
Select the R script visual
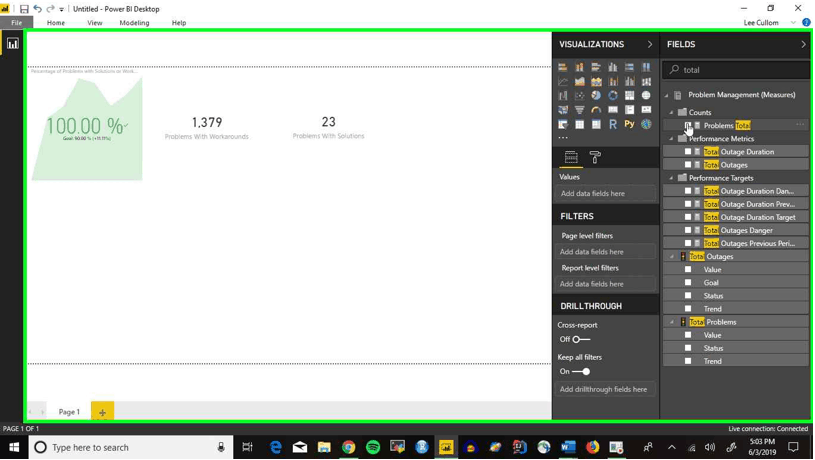click(613, 124)
